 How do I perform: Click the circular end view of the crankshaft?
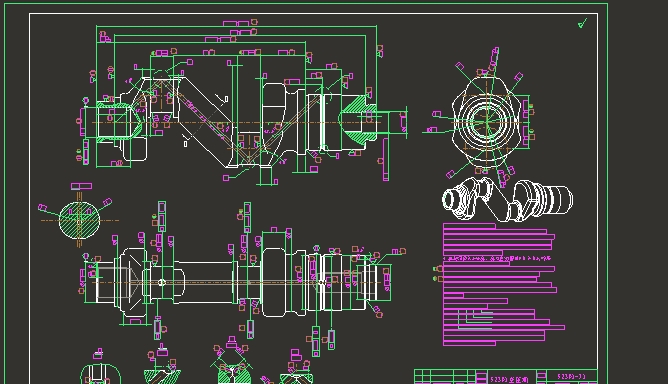[x=487, y=121]
